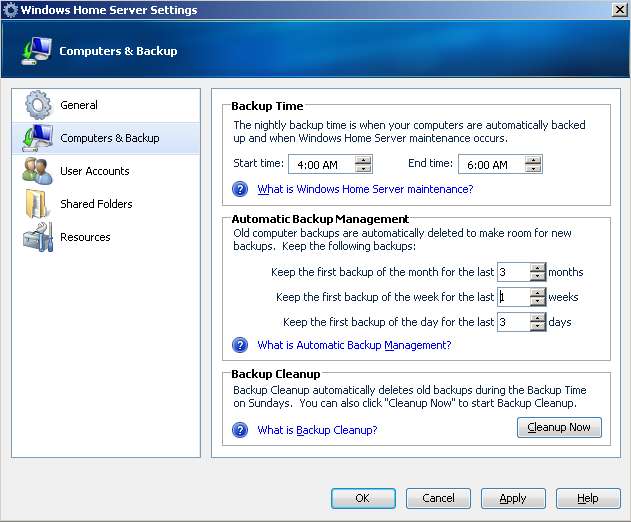Click help icon beside What is Backup Cleanup

240,430
